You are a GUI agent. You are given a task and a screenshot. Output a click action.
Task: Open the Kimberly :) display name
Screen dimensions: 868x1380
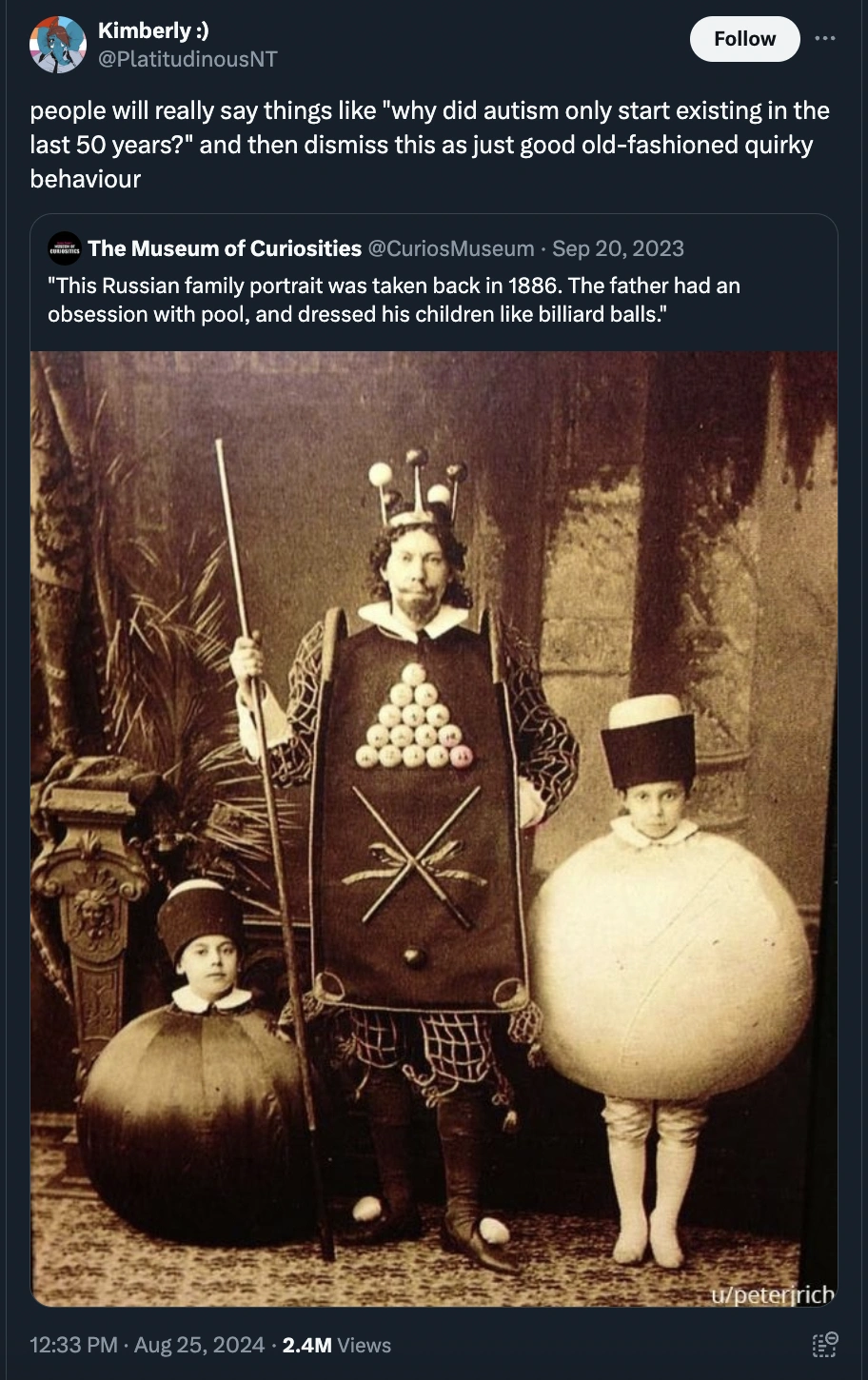(x=154, y=30)
